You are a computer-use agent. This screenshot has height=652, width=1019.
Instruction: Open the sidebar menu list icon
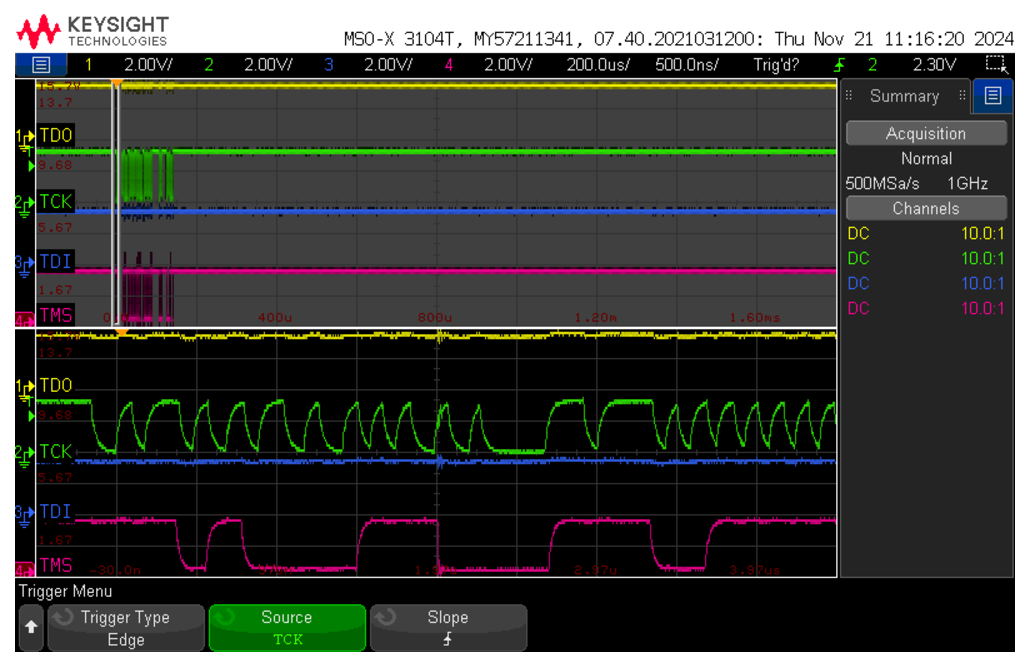992,96
